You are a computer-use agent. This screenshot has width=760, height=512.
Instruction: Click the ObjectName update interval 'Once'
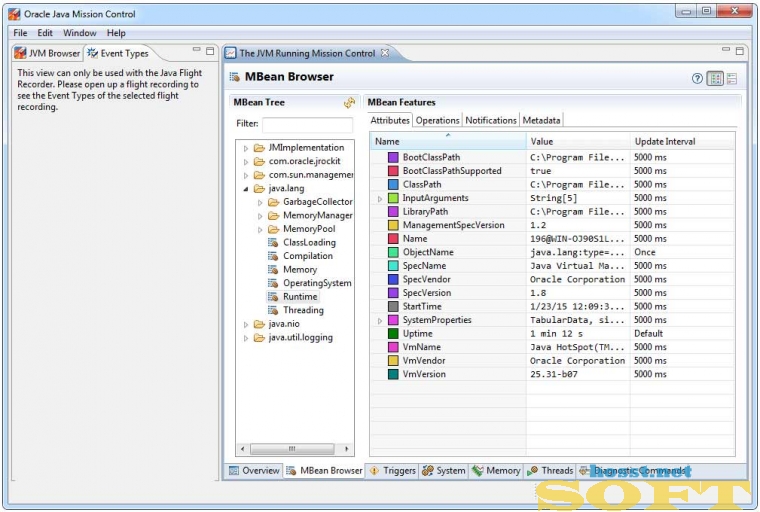click(x=645, y=252)
